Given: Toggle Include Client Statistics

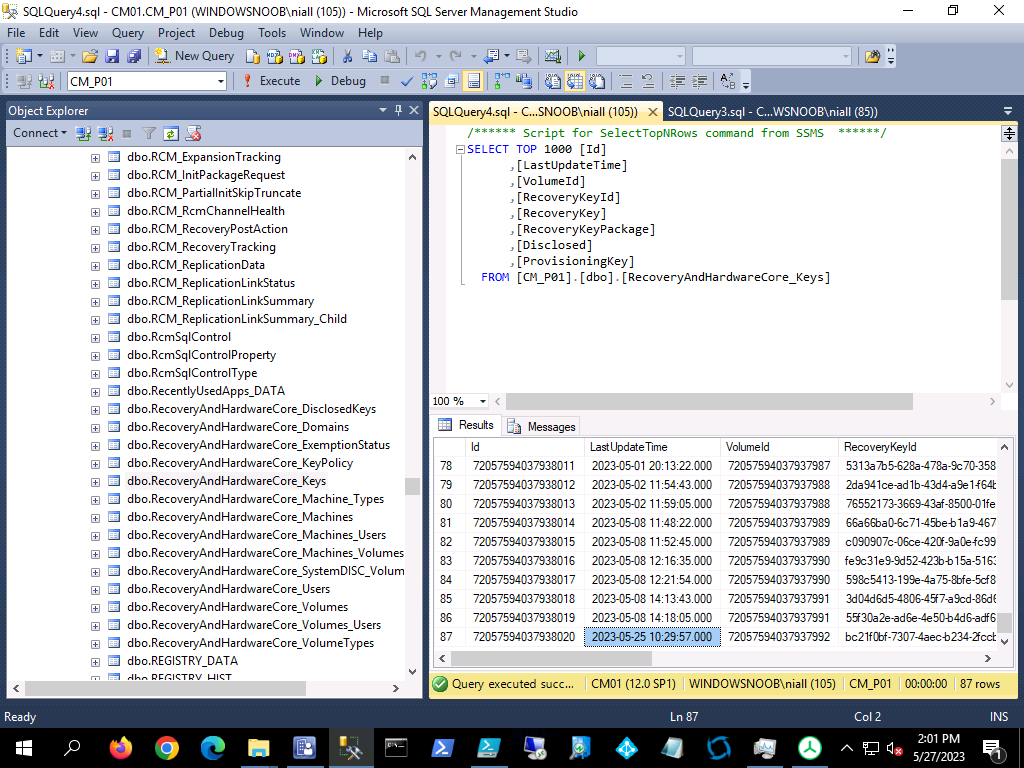Looking at the screenshot, I should pyautogui.click(x=524, y=82).
